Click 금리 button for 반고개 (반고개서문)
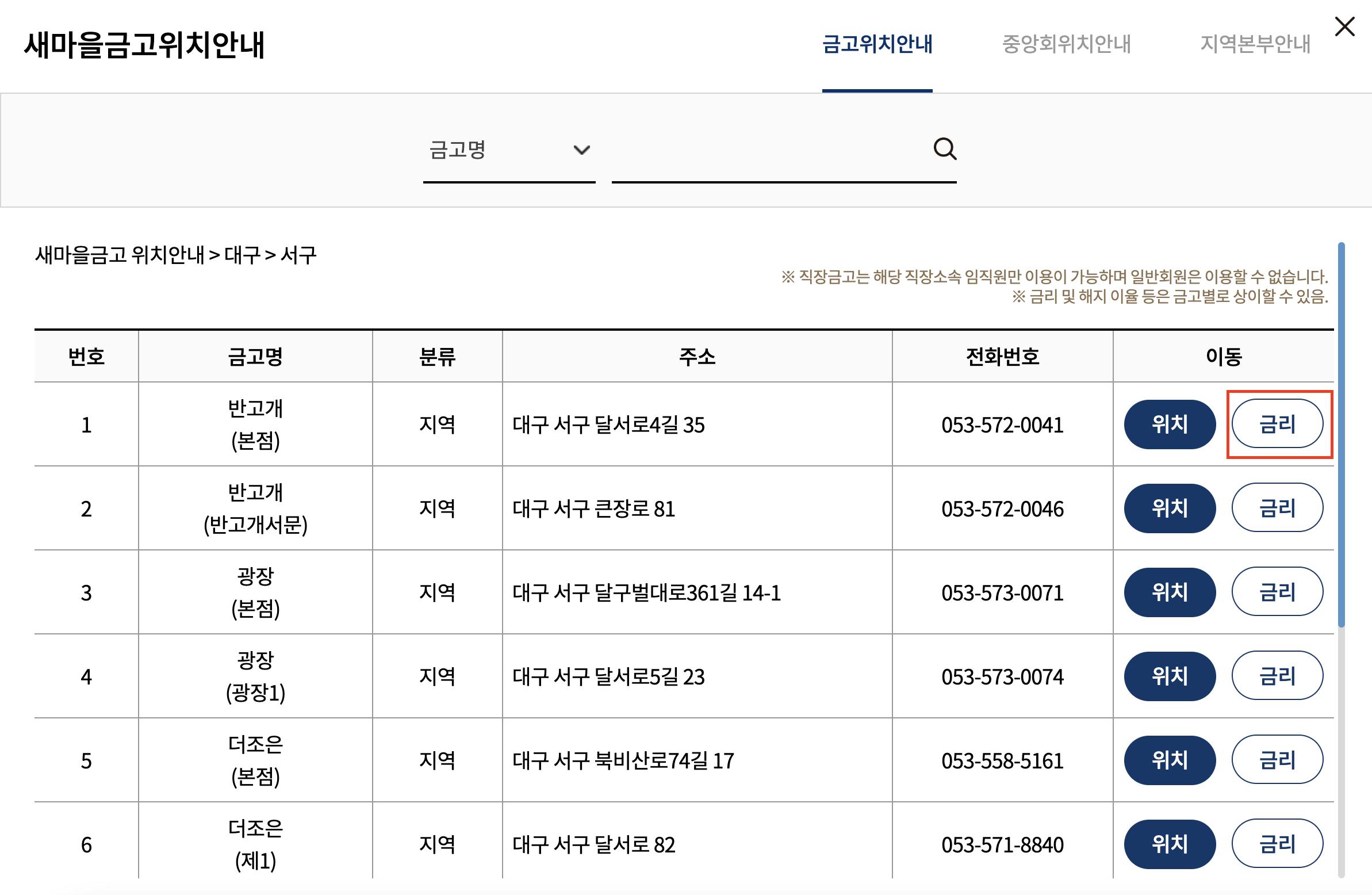Viewport: 1372px width, 895px height. pyautogui.click(x=1278, y=508)
